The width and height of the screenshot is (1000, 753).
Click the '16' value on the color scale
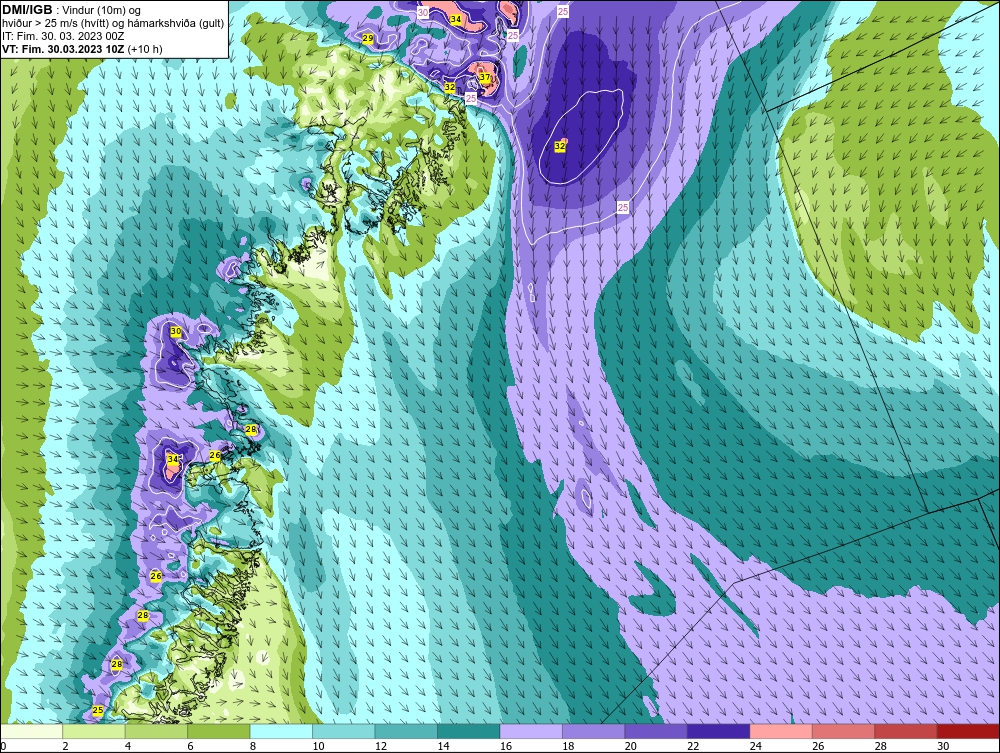click(506, 746)
